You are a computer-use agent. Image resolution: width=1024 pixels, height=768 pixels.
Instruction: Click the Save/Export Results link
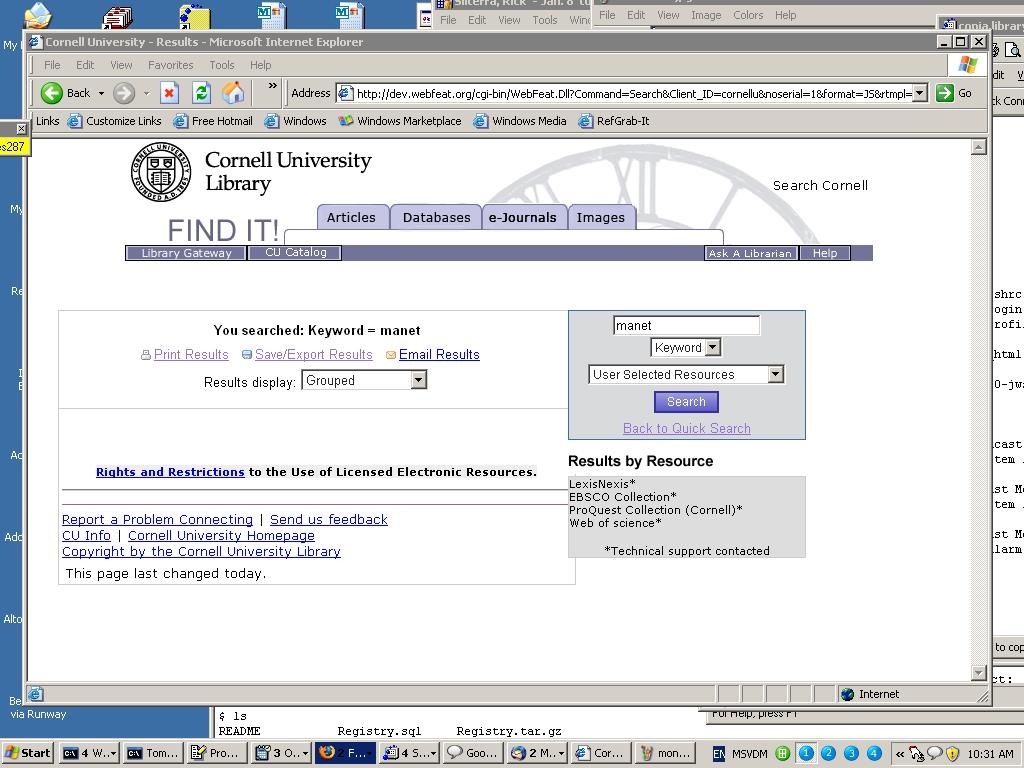pos(313,355)
